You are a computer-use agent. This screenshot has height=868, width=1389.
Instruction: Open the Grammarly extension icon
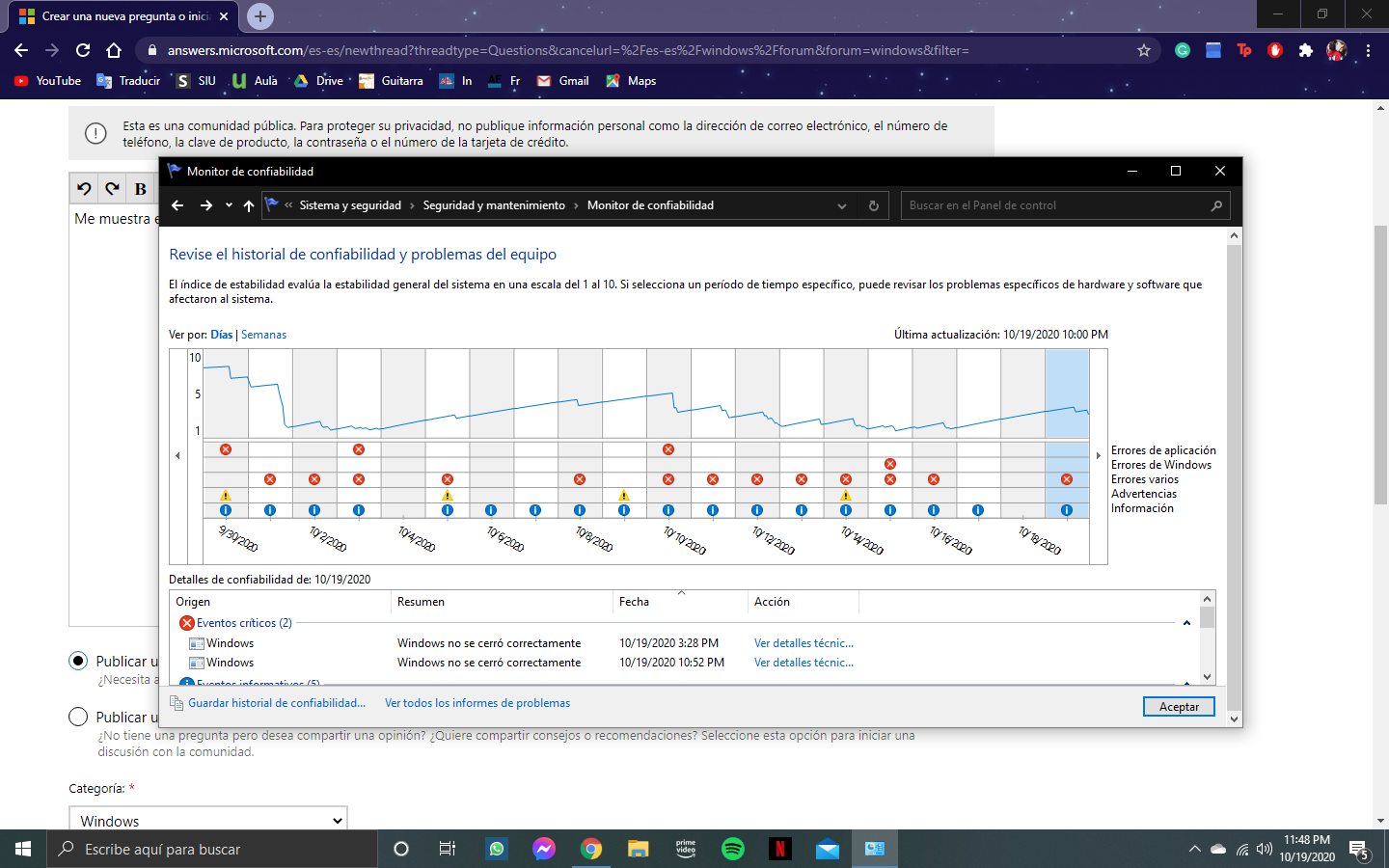coord(1183,50)
